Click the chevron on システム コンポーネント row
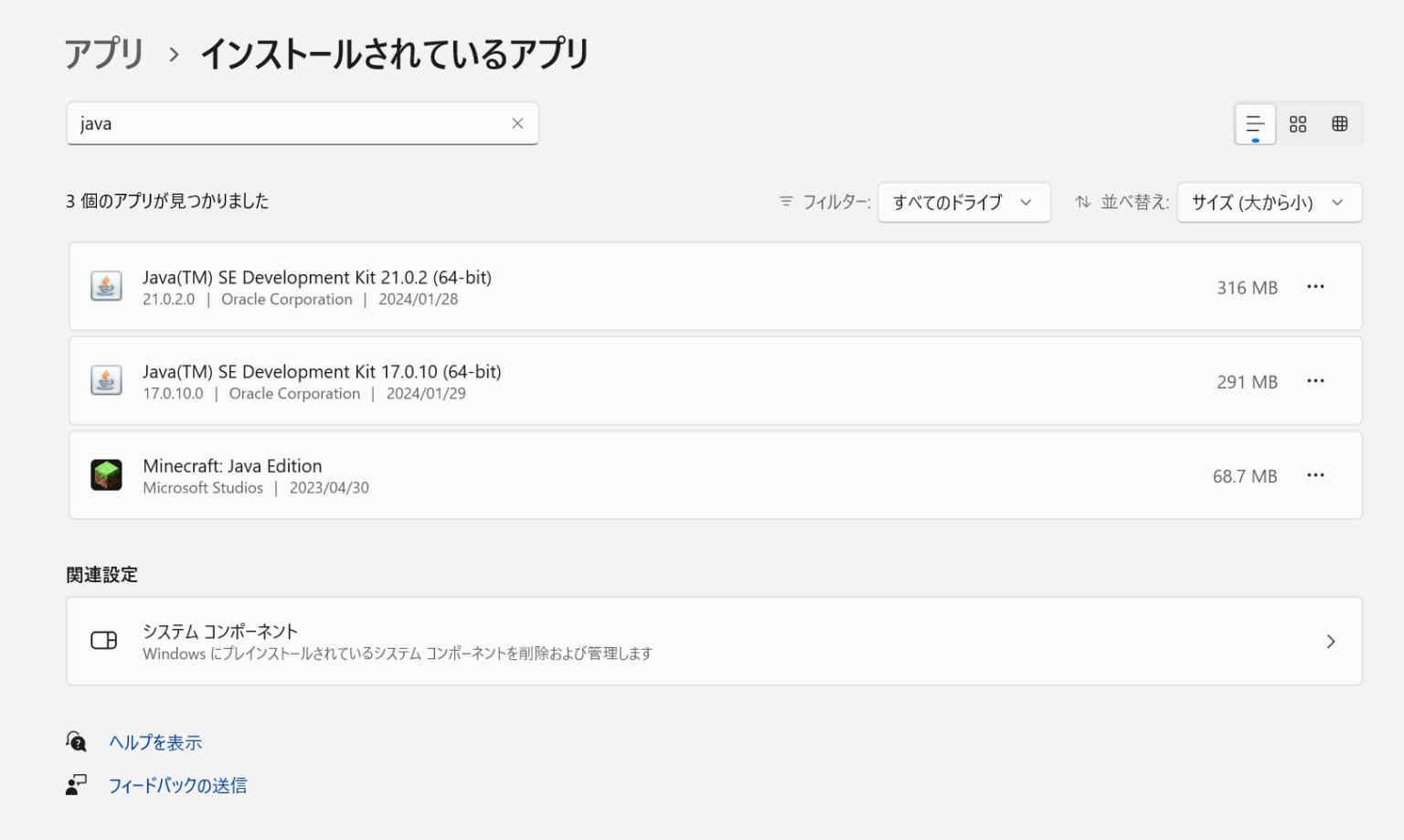This screenshot has height=840, width=1404. tap(1330, 641)
